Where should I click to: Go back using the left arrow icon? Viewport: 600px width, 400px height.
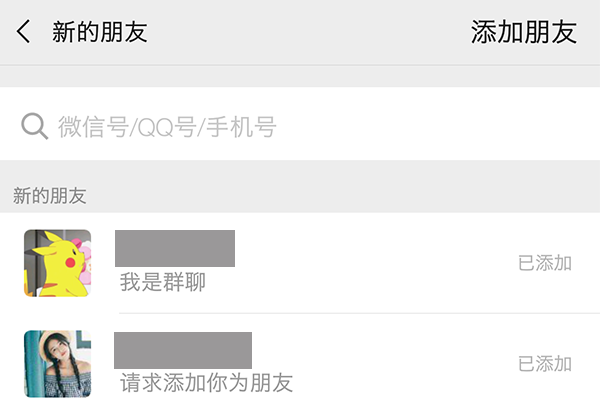(23, 31)
